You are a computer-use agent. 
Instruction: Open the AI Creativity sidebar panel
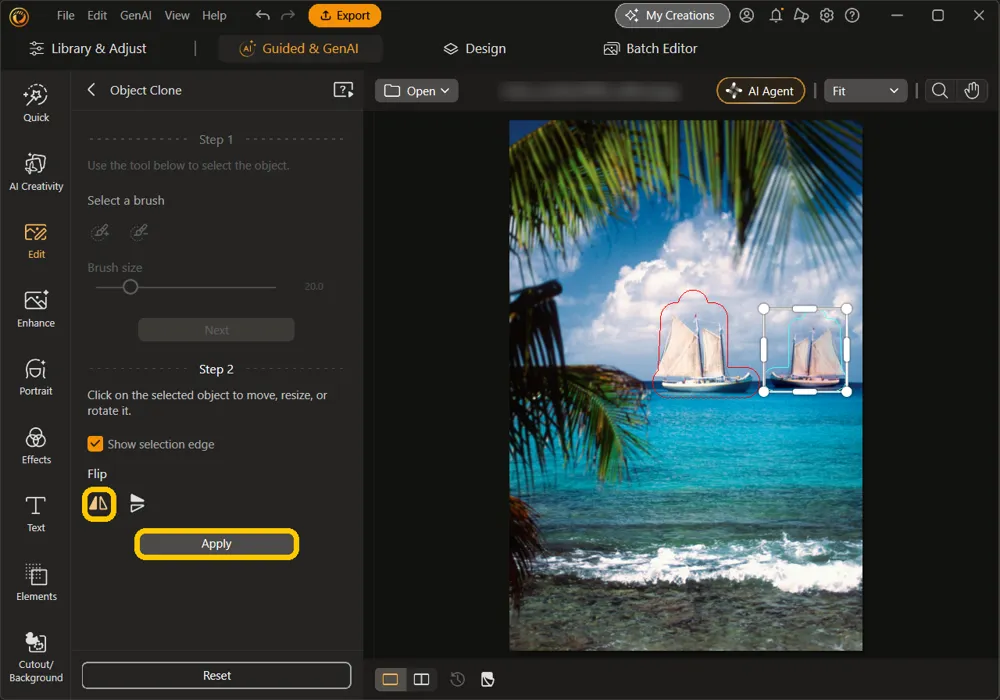click(x=36, y=172)
